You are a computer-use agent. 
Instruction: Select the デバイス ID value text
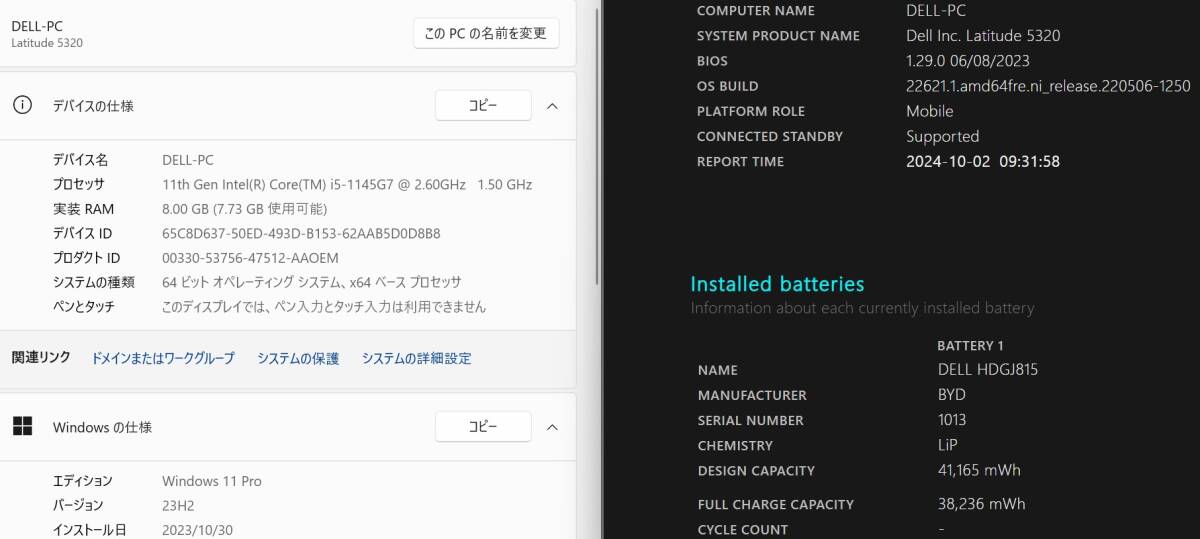301,234
